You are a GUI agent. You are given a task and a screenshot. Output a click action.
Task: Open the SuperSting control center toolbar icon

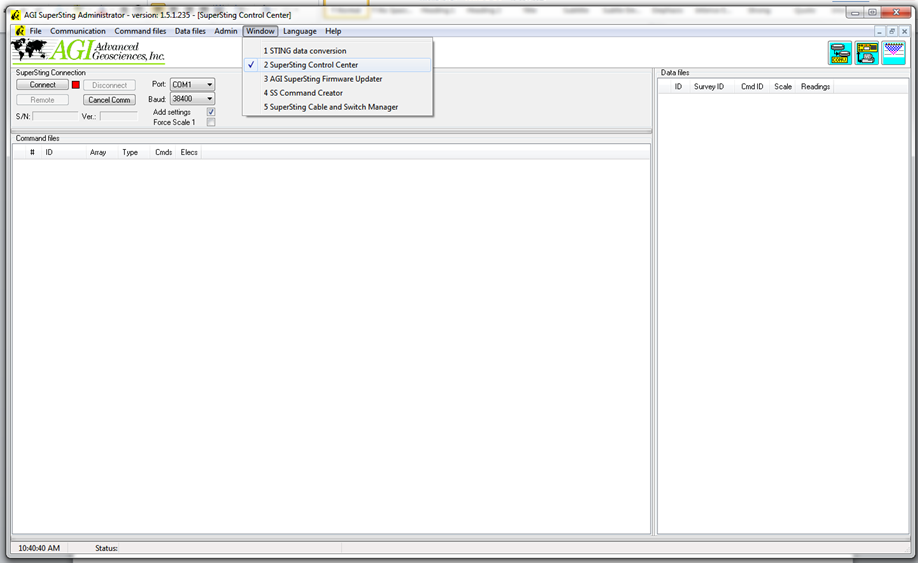click(866, 53)
